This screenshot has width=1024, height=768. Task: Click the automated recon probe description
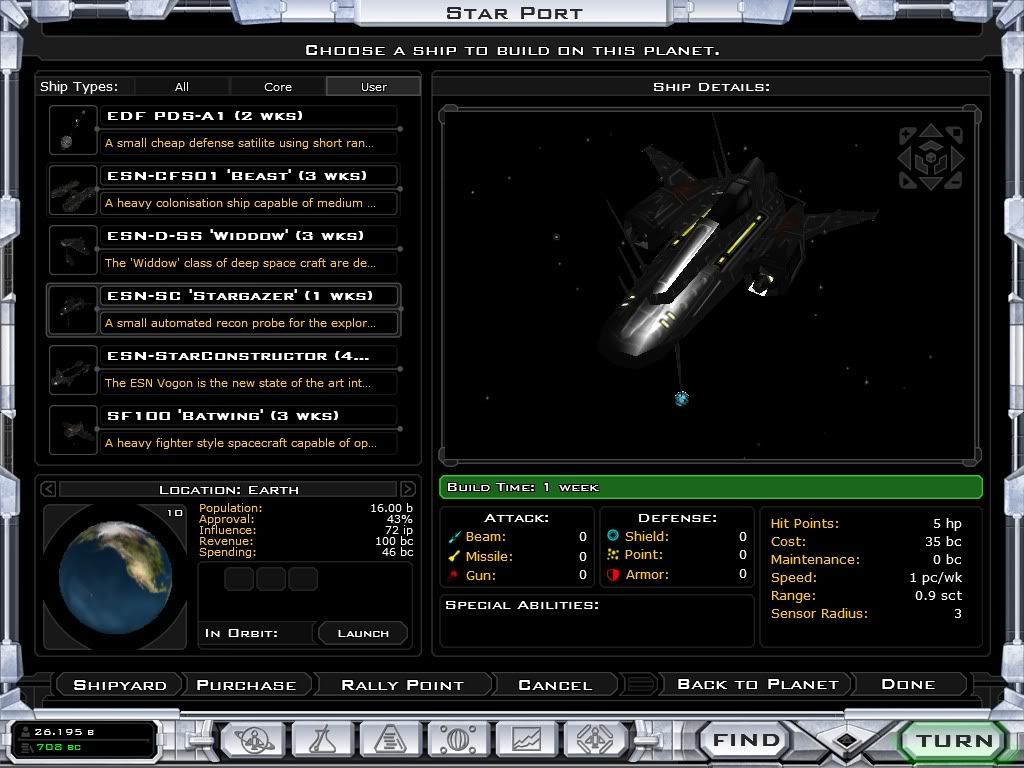pyautogui.click(x=248, y=323)
